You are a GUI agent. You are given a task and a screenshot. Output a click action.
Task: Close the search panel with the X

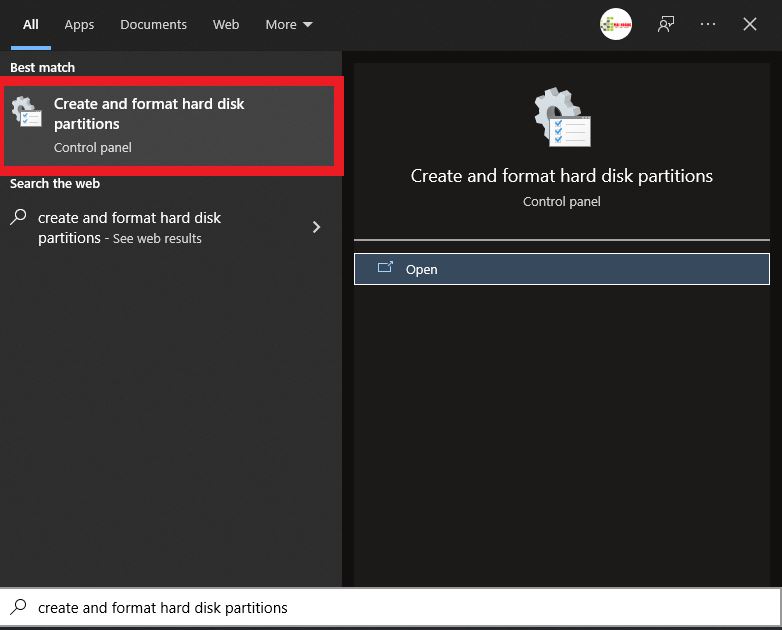pos(750,25)
